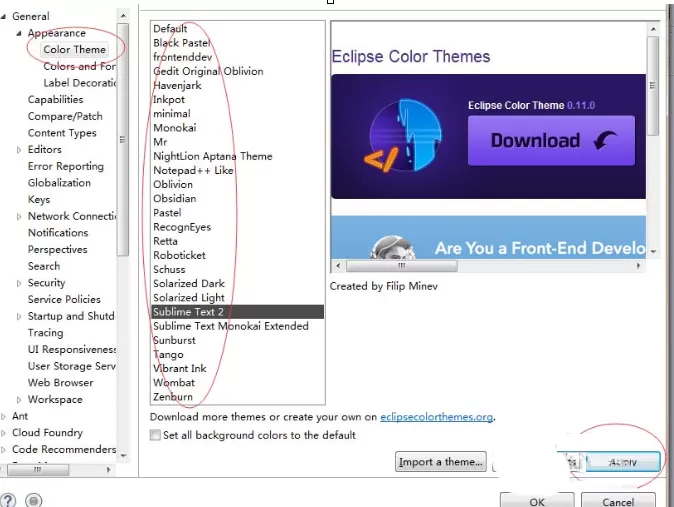
Task: Select Notifications in the tree
Action: [58, 233]
